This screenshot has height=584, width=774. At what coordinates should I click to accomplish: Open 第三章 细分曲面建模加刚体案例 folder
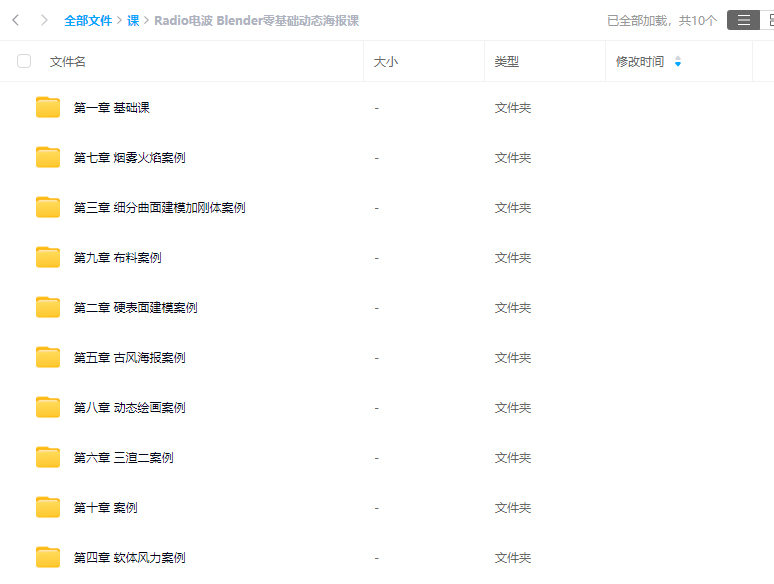point(159,208)
